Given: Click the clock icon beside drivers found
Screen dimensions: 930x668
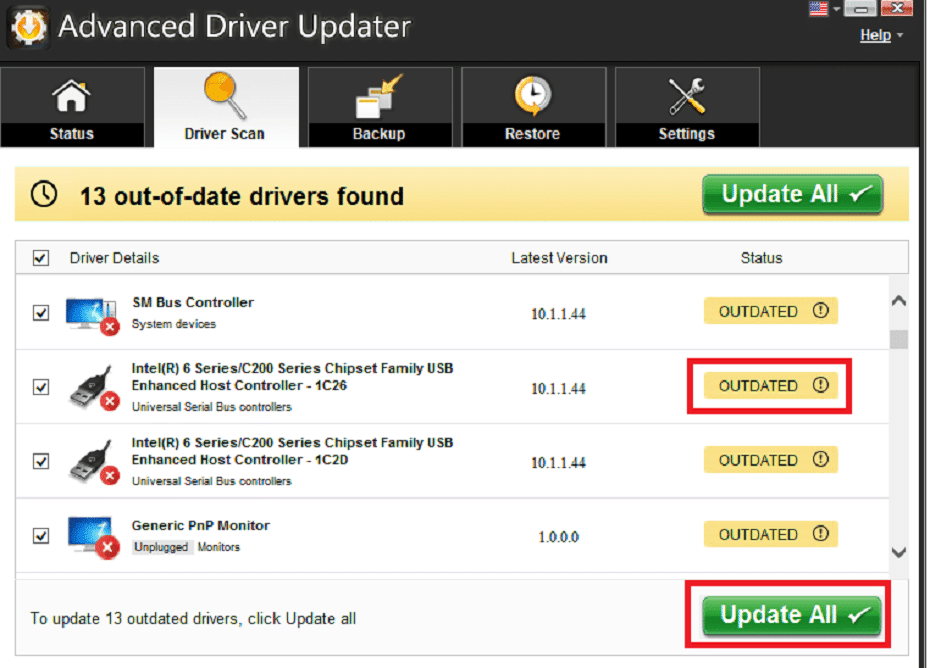Looking at the screenshot, I should [x=44, y=195].
